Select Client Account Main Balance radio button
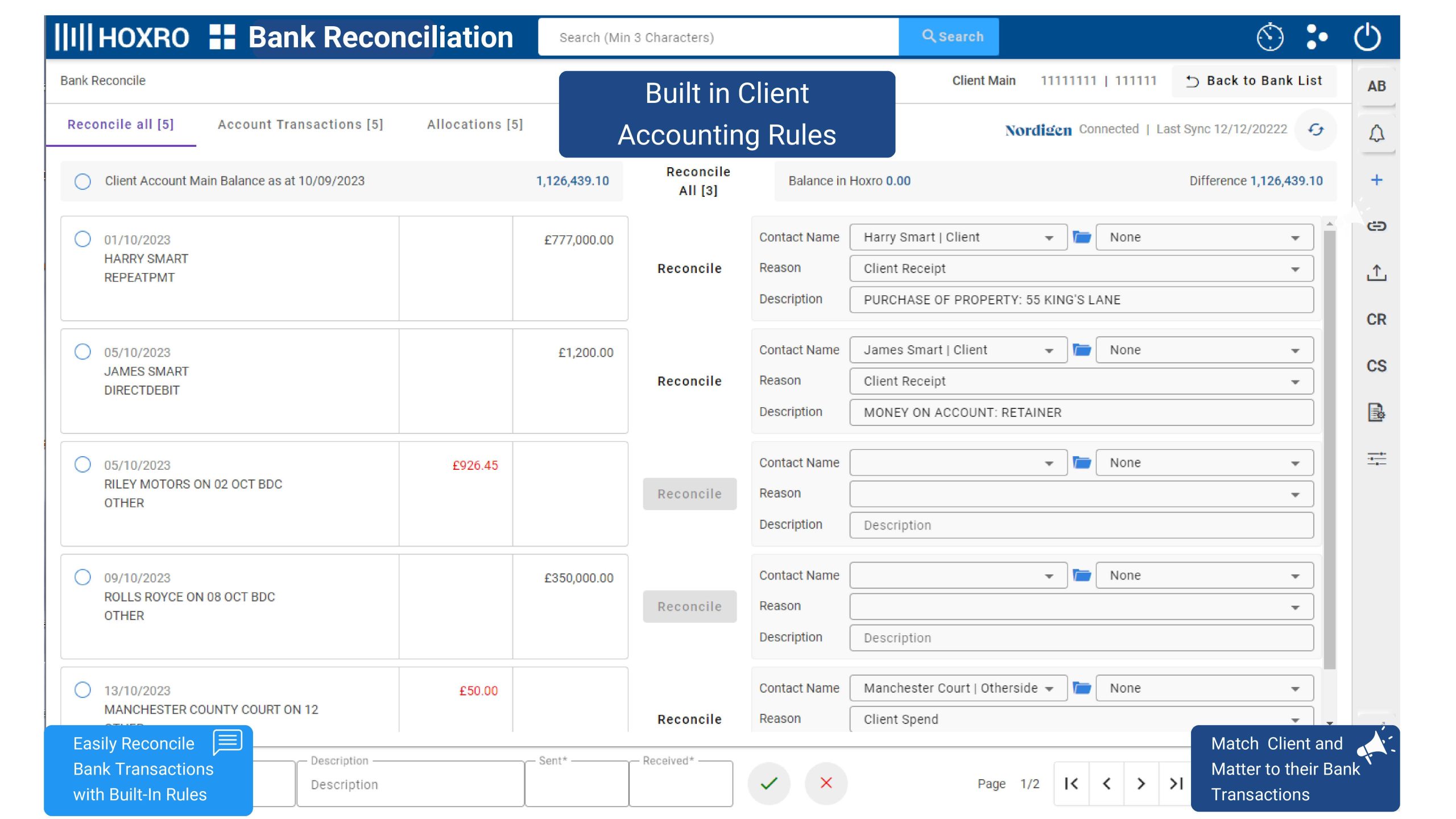This screenshot has width=1456, height=819. click(82, 181)
